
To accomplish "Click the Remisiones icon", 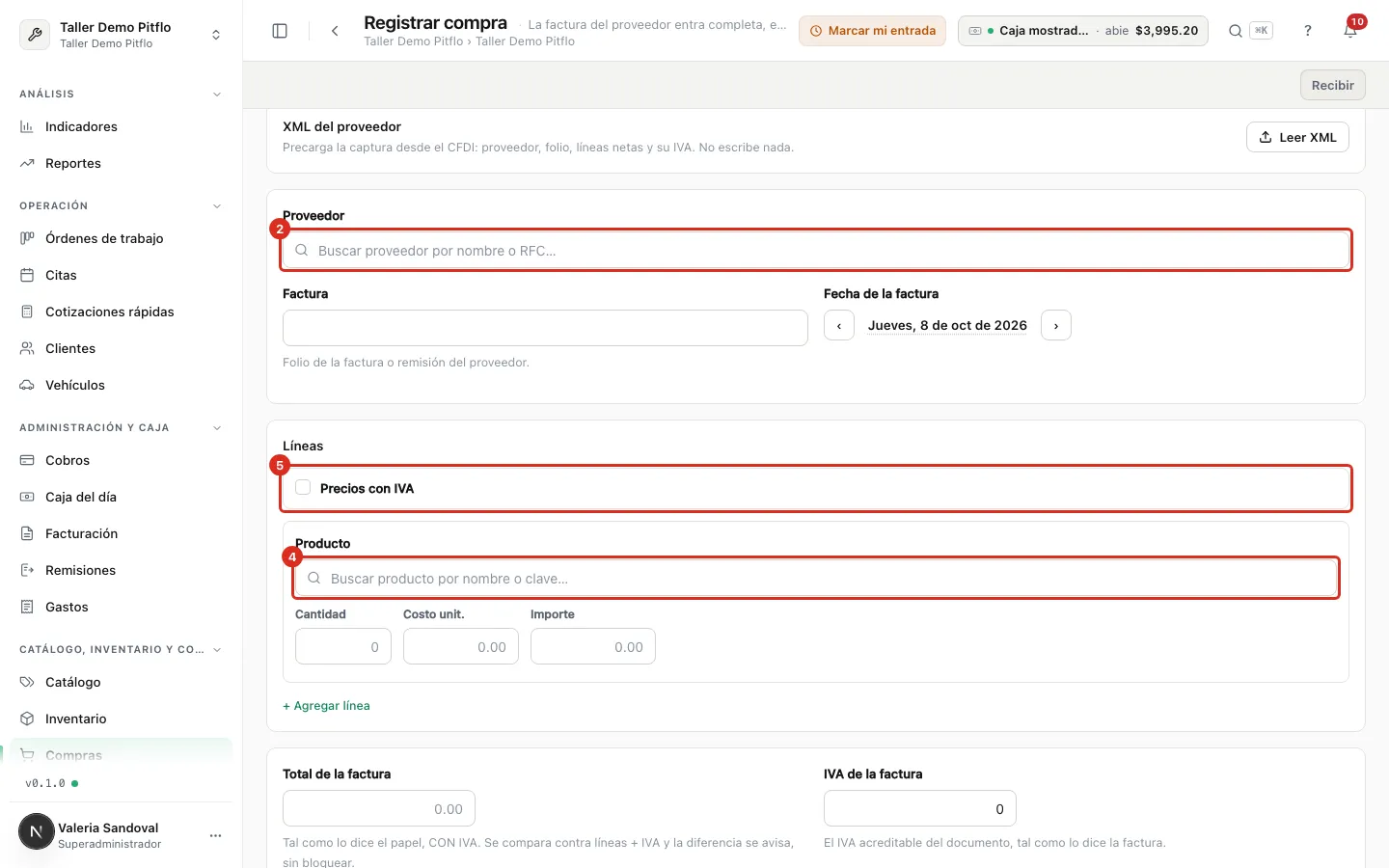I will [27, 570].
